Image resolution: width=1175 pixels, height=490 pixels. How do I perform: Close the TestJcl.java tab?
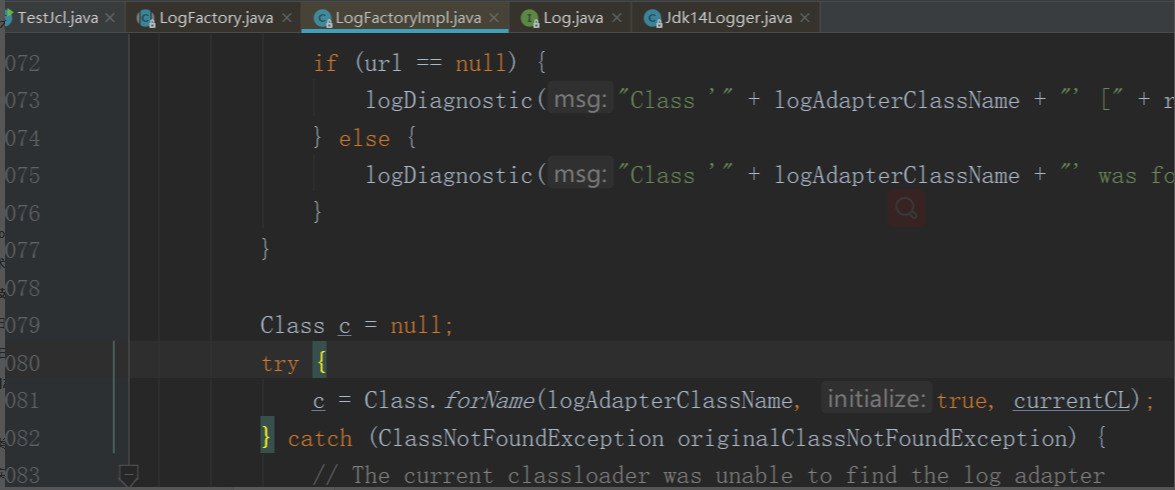point(110,17)
